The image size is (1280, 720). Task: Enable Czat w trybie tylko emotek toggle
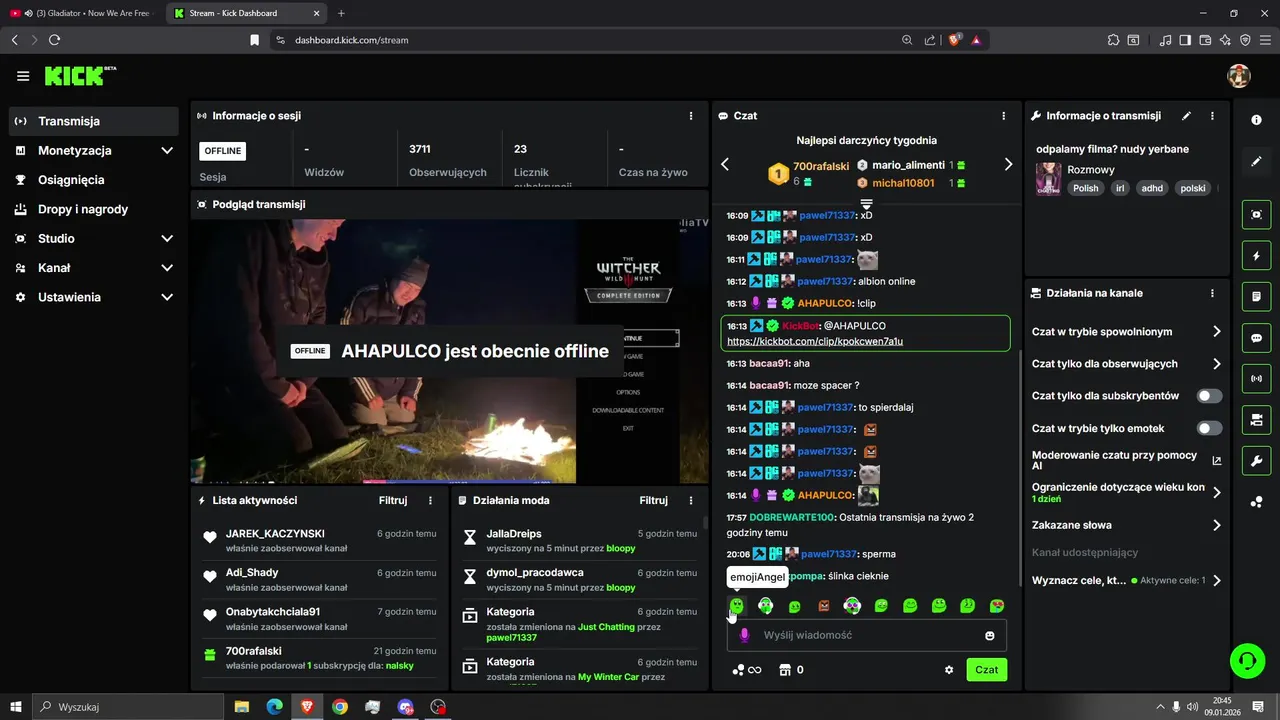point(1210,428)
